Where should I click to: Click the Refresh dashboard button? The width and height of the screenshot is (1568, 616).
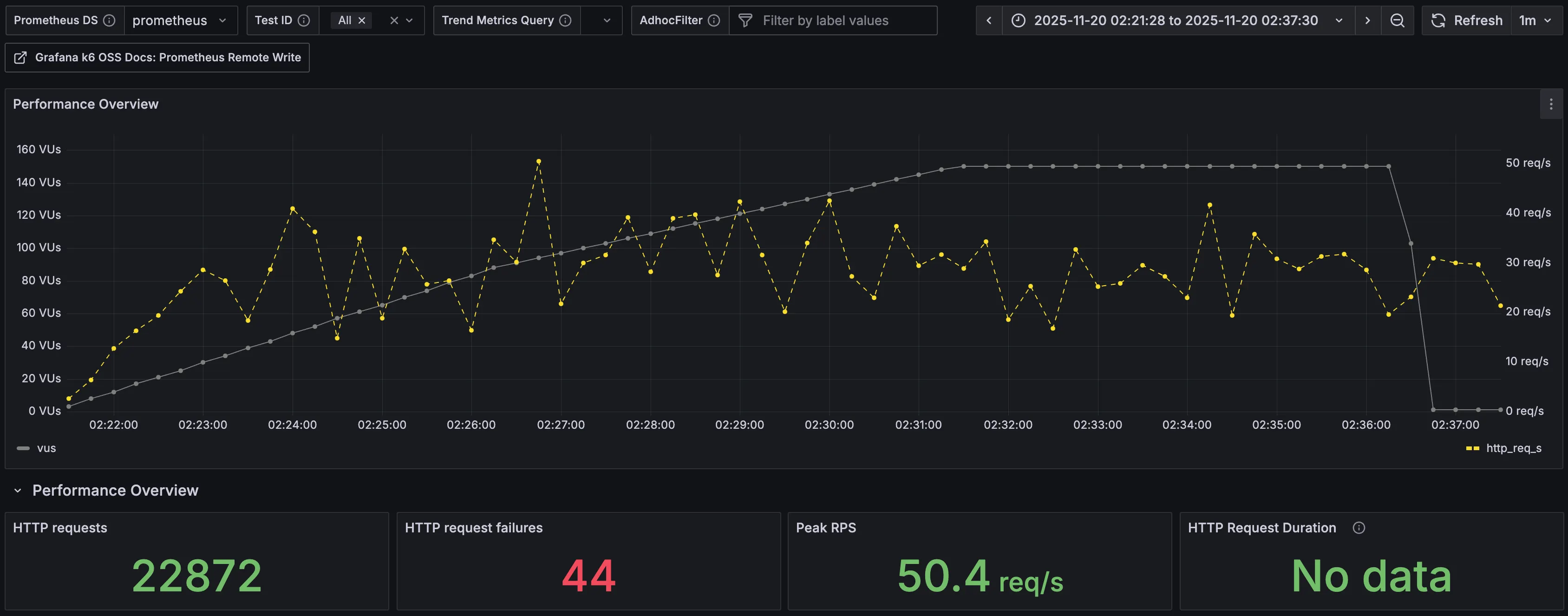click(1466, 21)
